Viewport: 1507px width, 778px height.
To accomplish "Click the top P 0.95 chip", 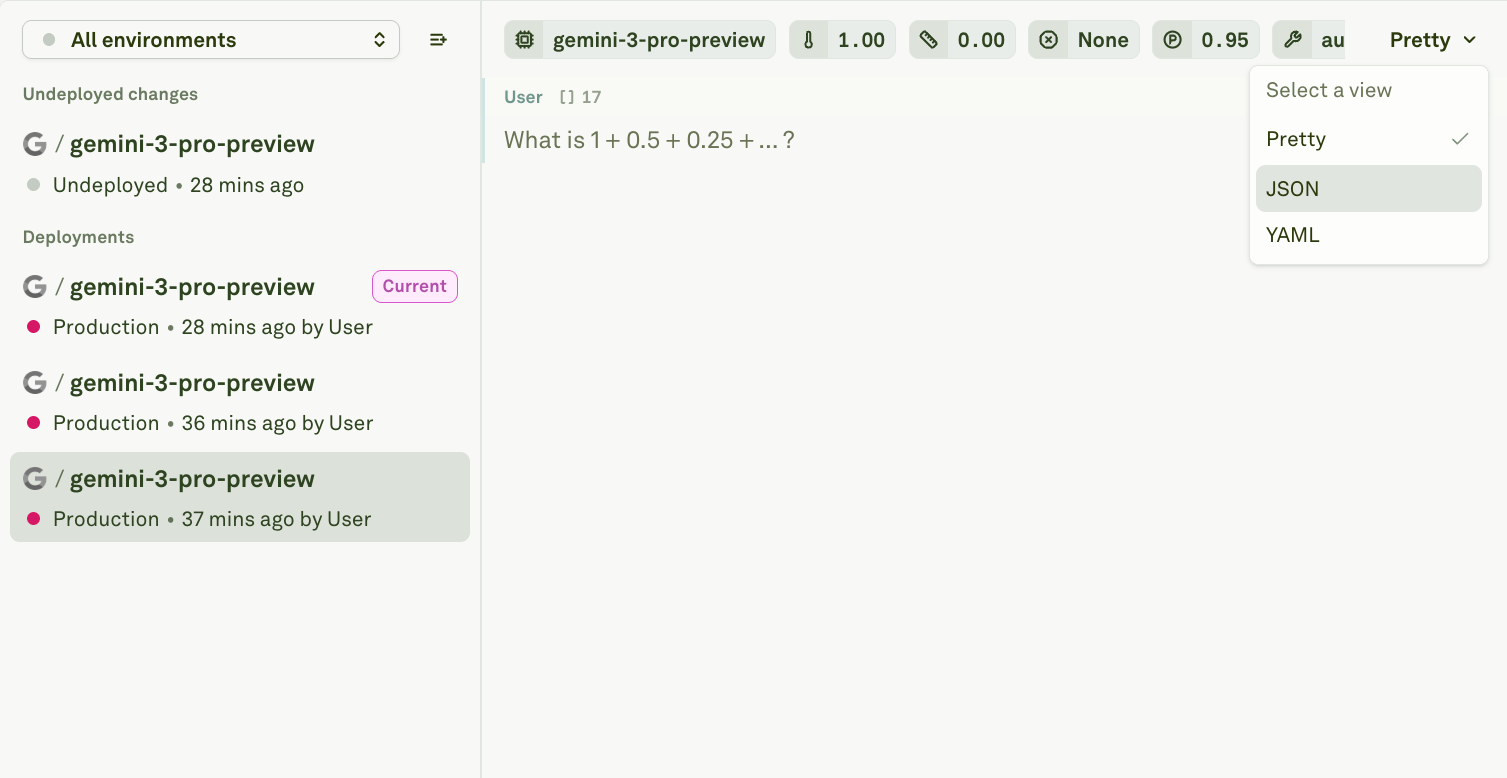I will 1206,40.
